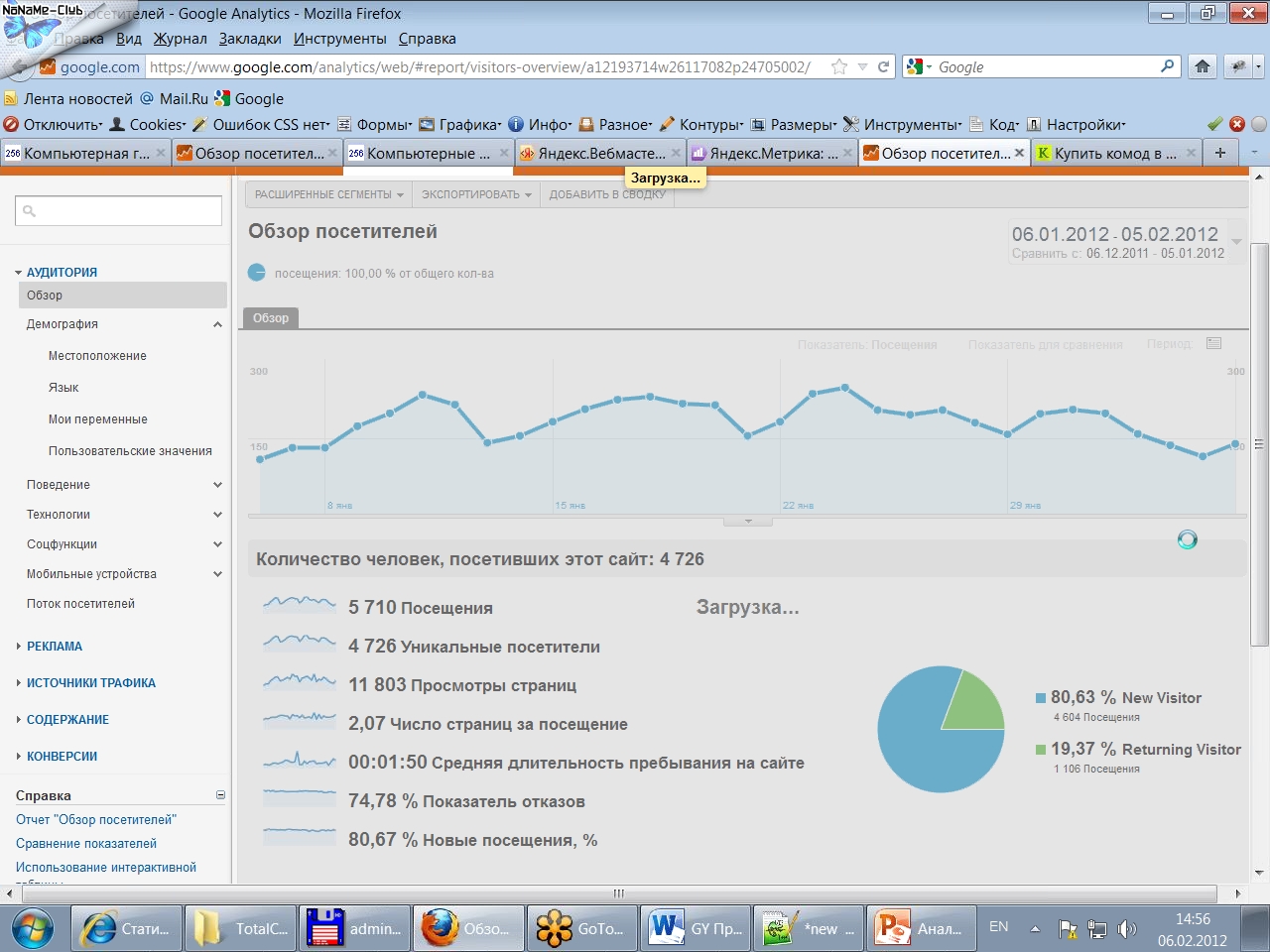Open the Cookies developer toolbar menu

[x=148, y=124]
